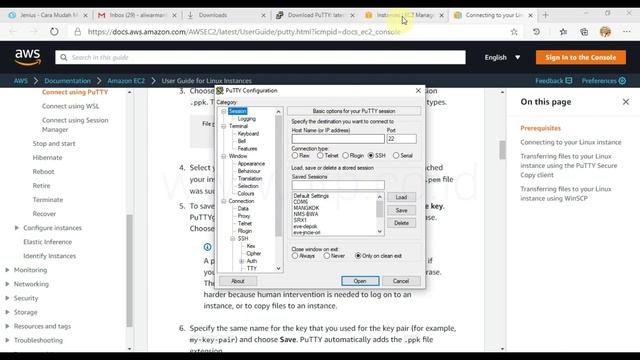The height and width of the screenshot is (360, 640).
Task: Expand Configure instances in sidebar
Action: pos(17,228)
